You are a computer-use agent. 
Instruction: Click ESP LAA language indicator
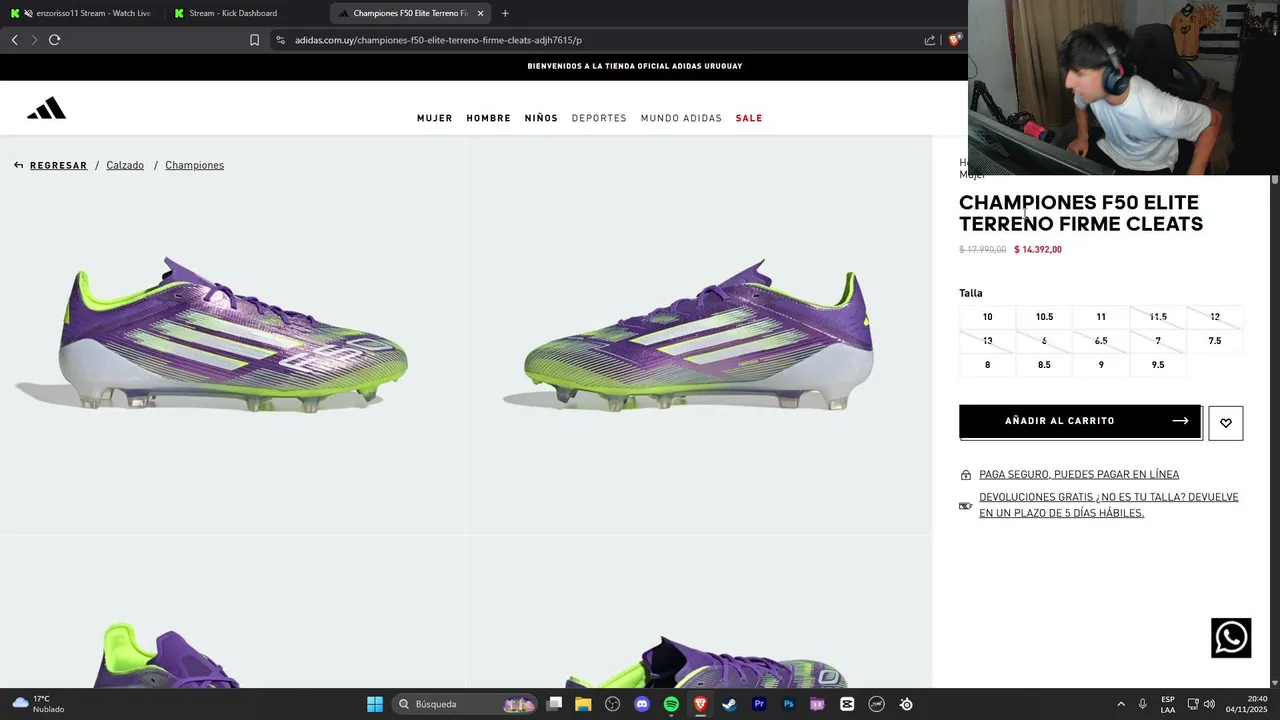click(x=1168, y=704)
